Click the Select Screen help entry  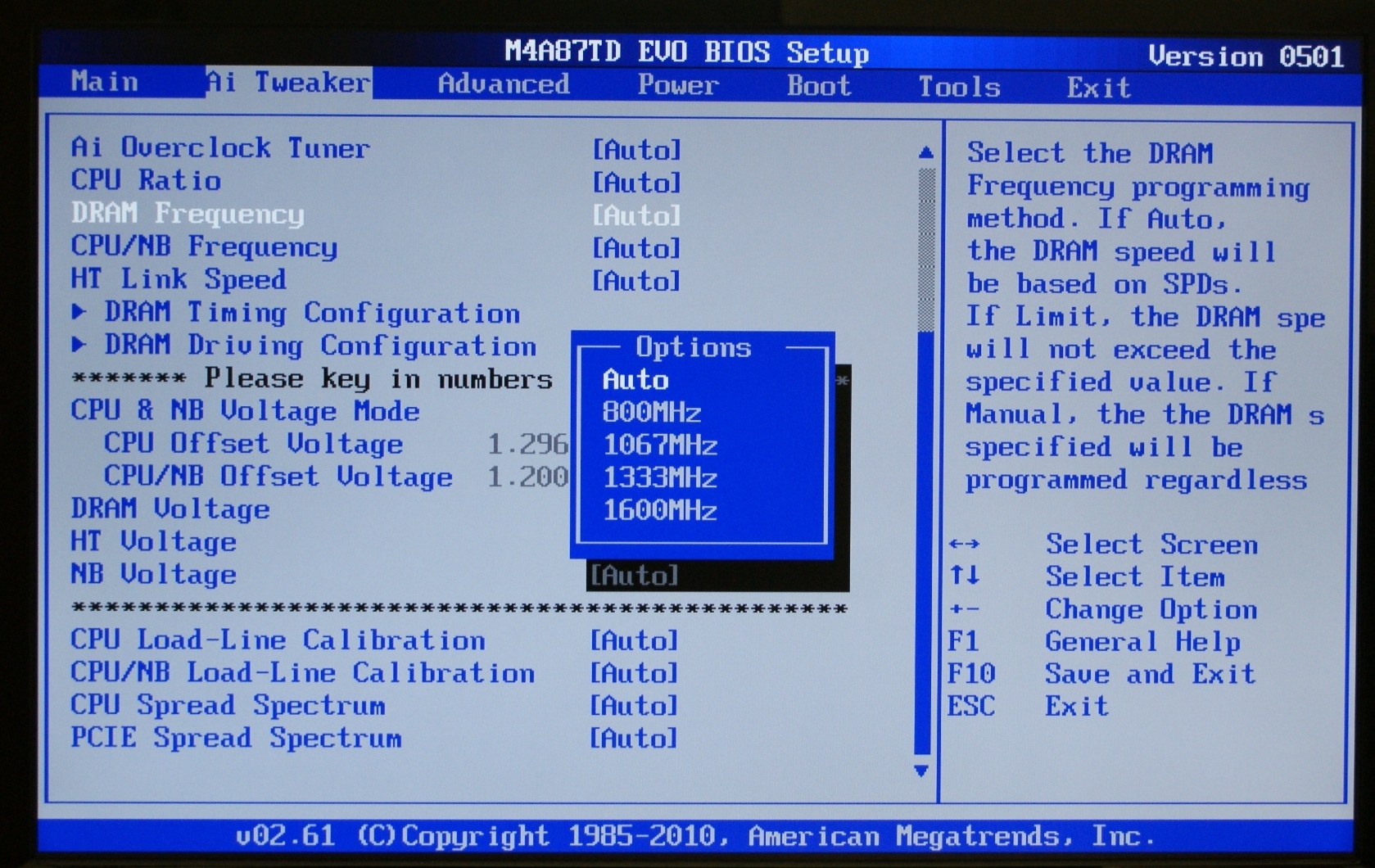pos(1102,545)
